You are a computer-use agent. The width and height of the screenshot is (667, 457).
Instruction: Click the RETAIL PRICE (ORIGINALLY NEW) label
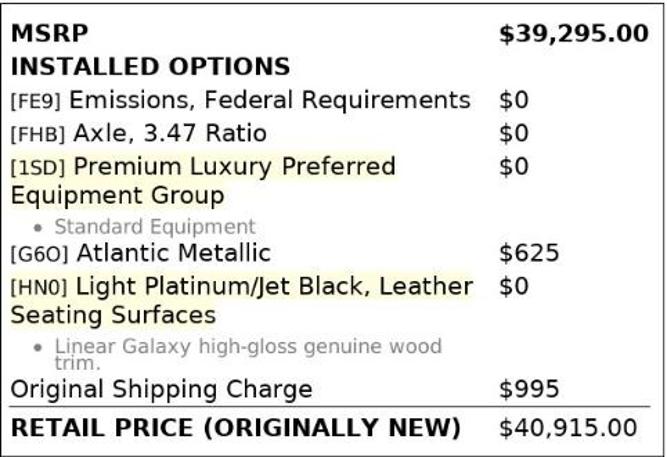pos(236,428)
